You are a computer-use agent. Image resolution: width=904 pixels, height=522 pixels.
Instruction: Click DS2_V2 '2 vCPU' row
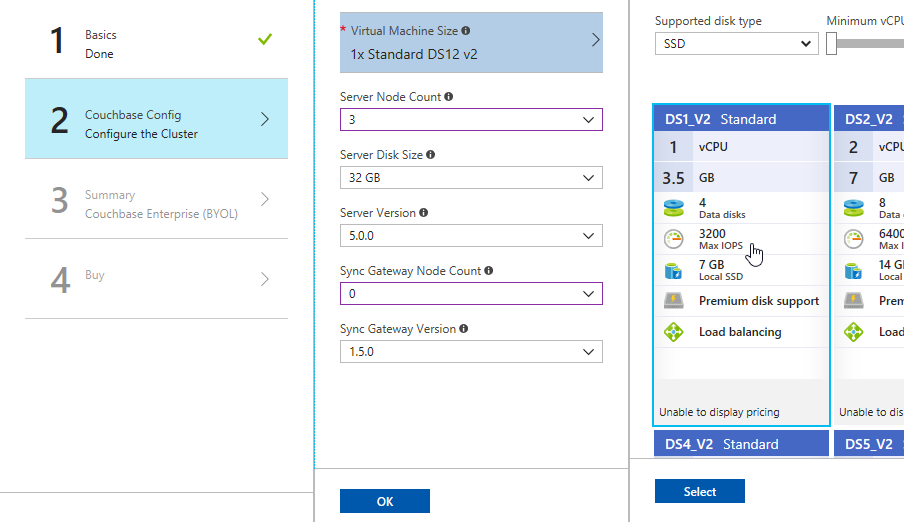[x=869, y=147]
